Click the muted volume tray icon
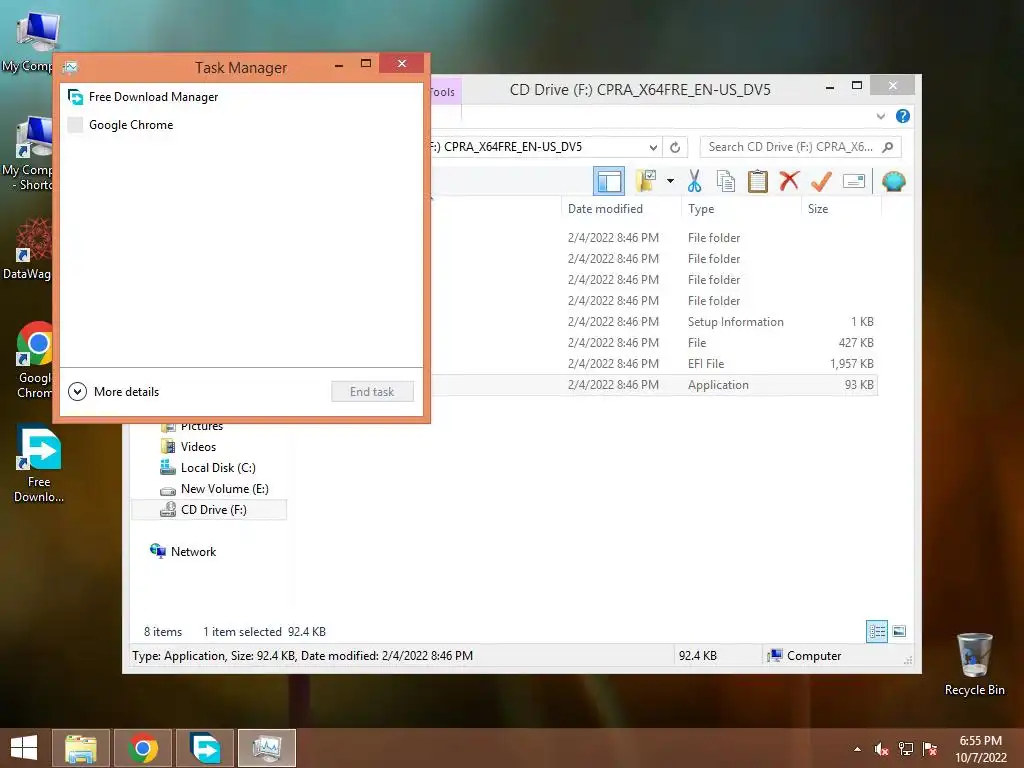The width and height of the screenshot is (1024, 768). (881, 749)
